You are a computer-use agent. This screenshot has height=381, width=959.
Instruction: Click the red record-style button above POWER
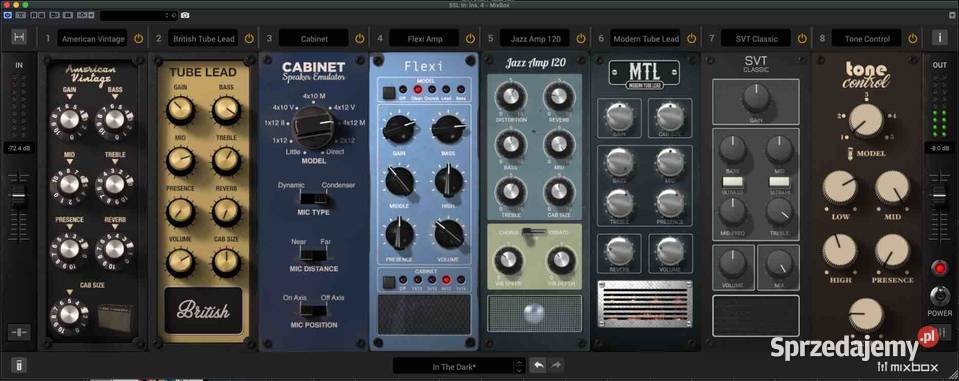(939, 267)
